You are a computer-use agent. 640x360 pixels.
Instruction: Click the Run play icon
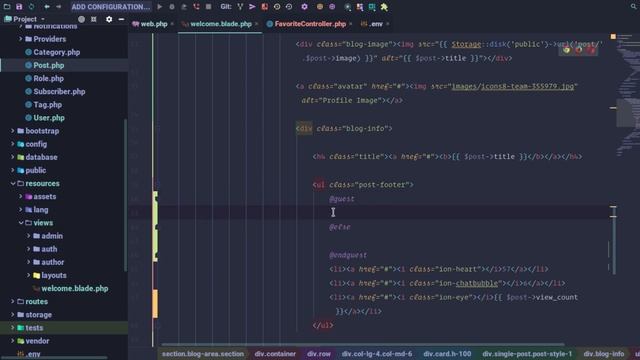pos(160,7)
